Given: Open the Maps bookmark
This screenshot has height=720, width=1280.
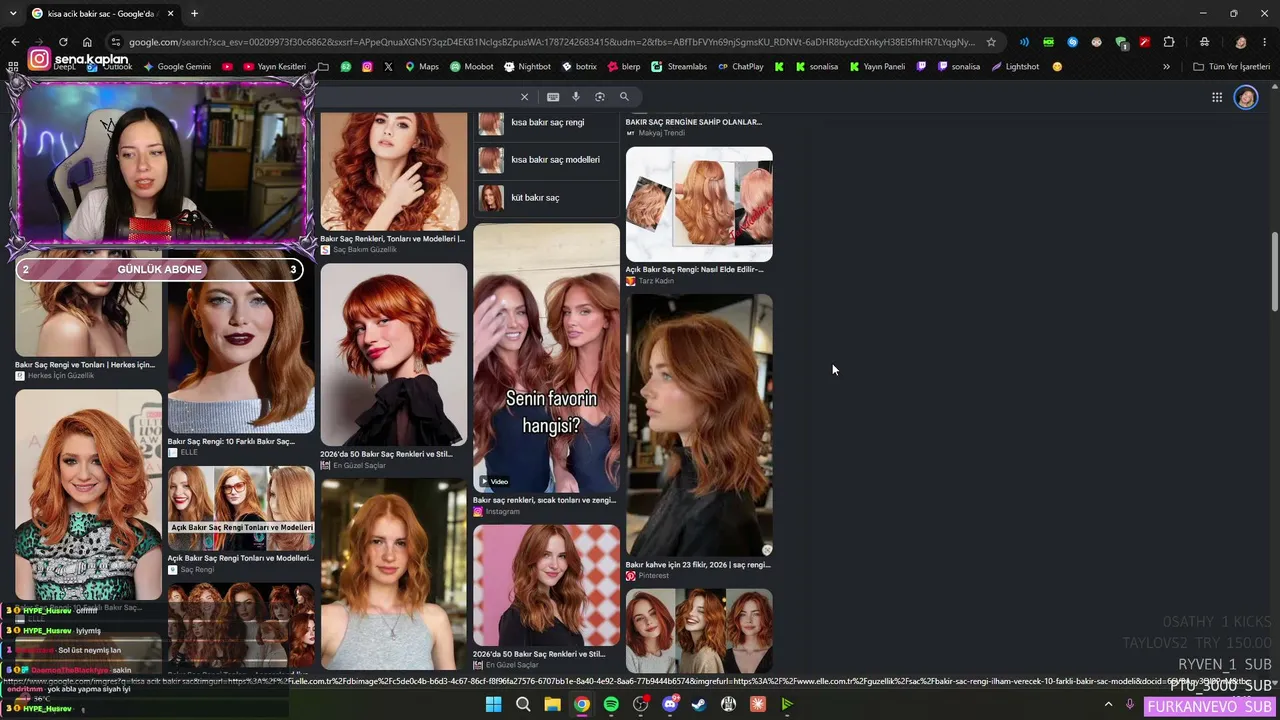Looking at the screenshot, I should 421,67.
